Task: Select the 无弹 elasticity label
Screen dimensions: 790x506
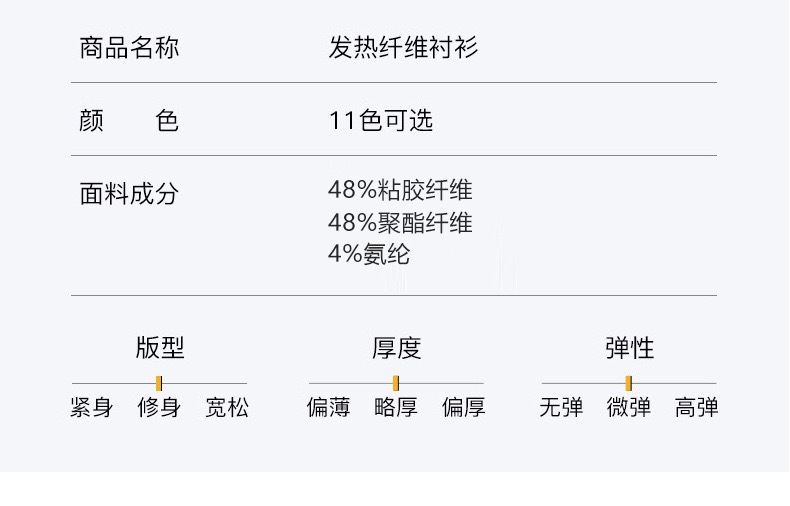Action: click(x=561, y=408)
